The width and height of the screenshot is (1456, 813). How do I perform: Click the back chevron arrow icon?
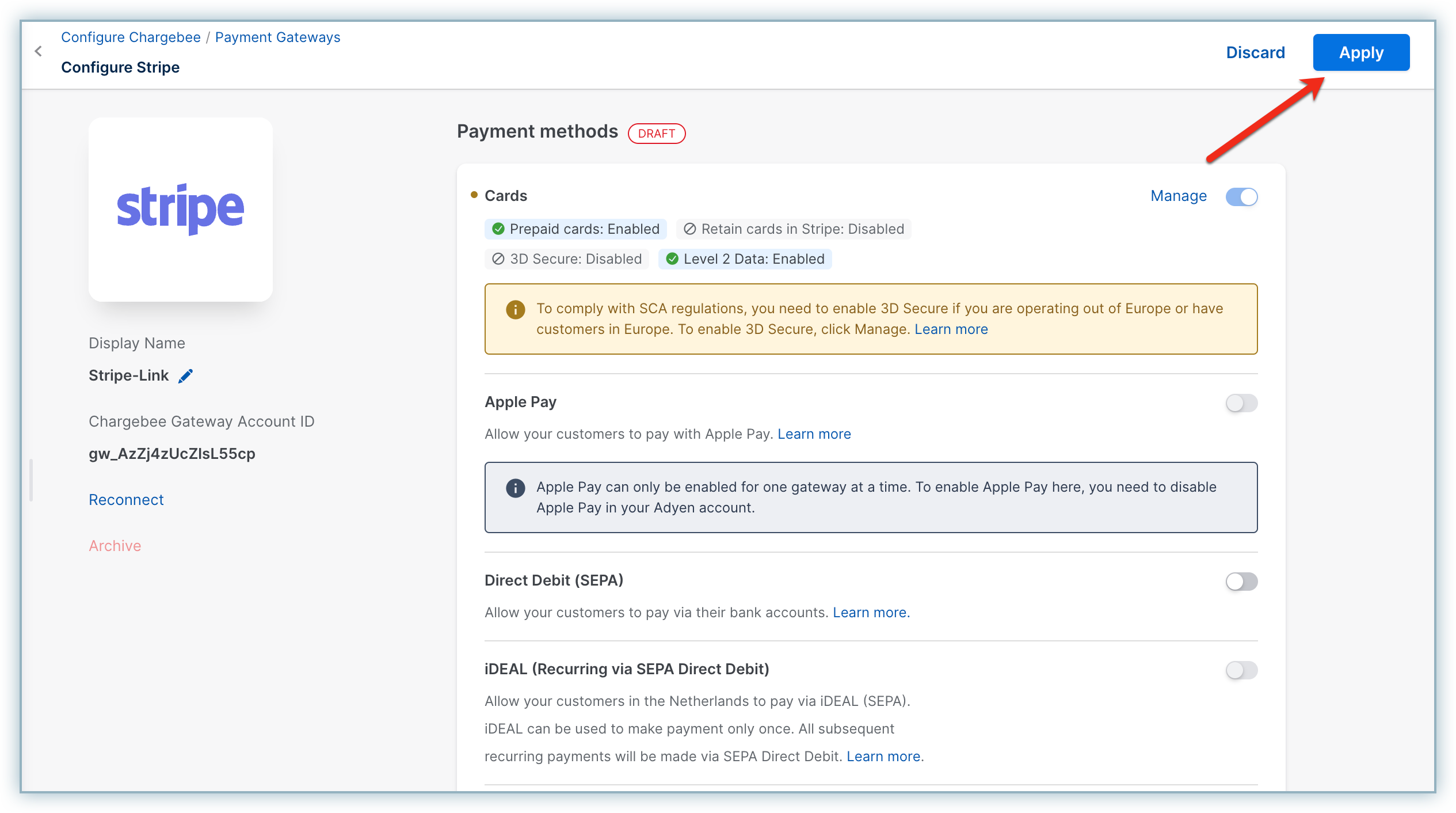coord(39,52)
